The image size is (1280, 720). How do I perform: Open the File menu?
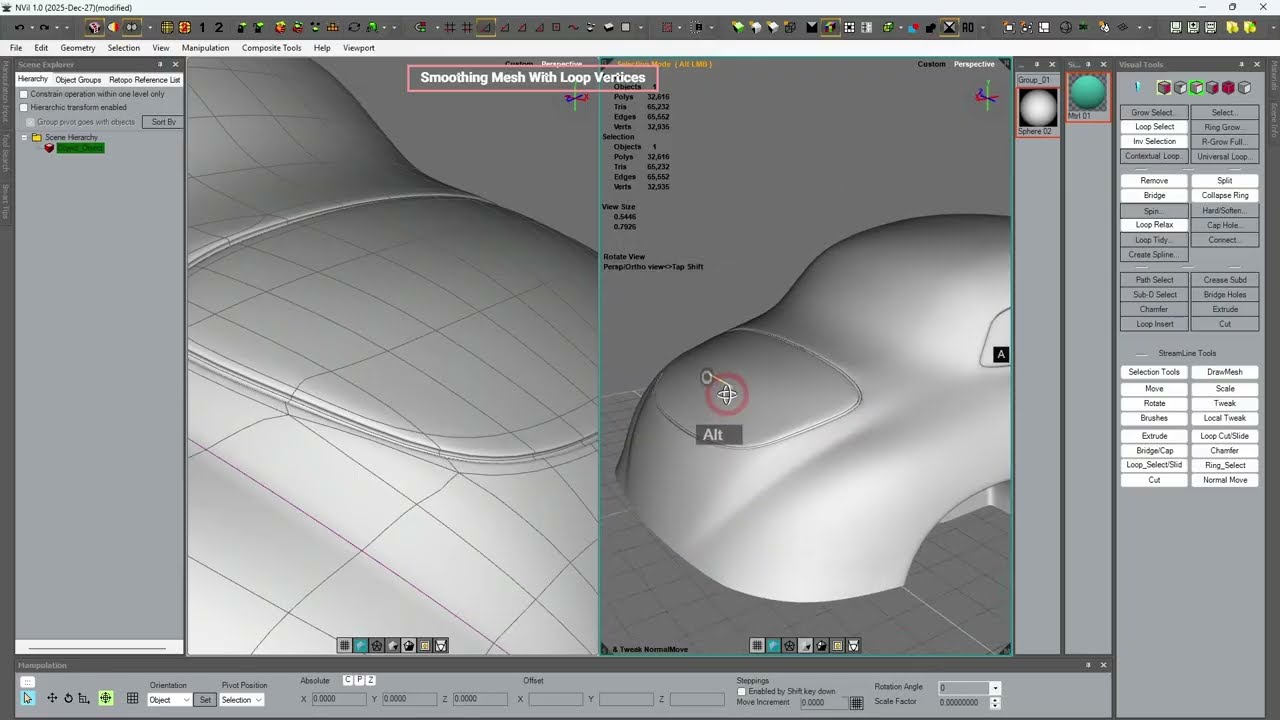(16, 48)
